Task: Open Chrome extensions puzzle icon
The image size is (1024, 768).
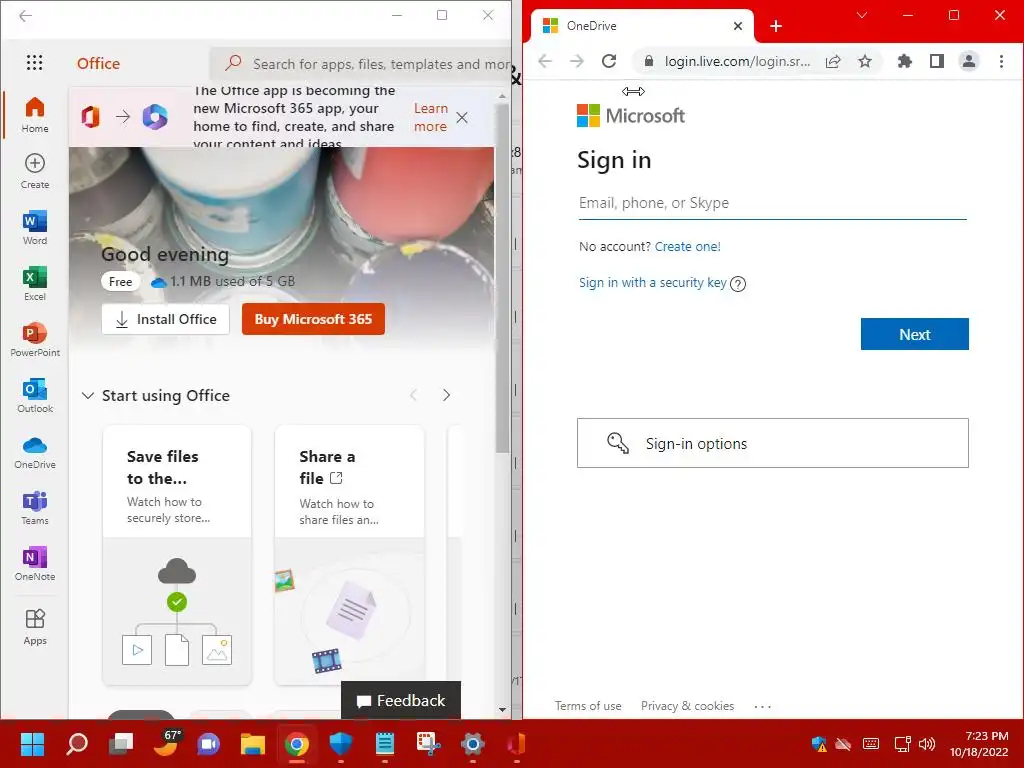Action: tap(904, 61)
